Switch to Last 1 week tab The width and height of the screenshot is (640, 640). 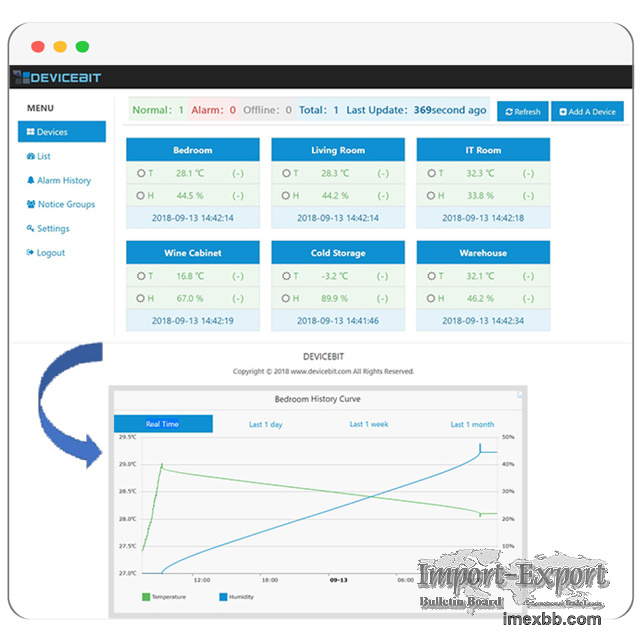click(369, 425)
